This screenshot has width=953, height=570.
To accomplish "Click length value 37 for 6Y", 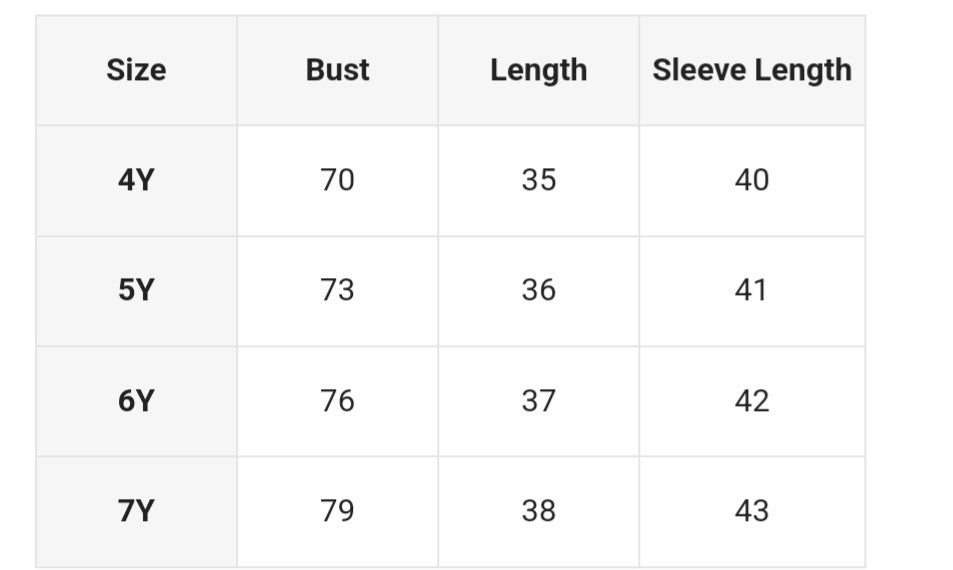I will 538,401.
